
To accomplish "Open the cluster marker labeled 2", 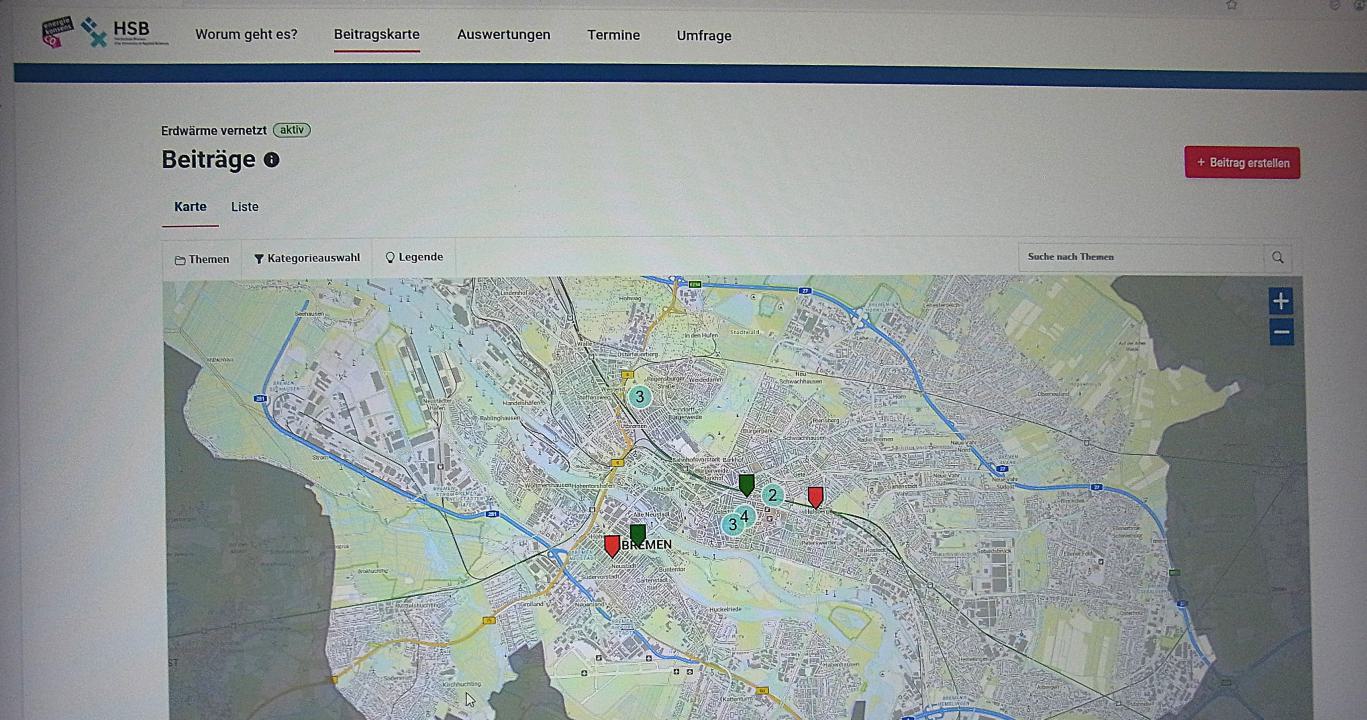I will point(772,495).
